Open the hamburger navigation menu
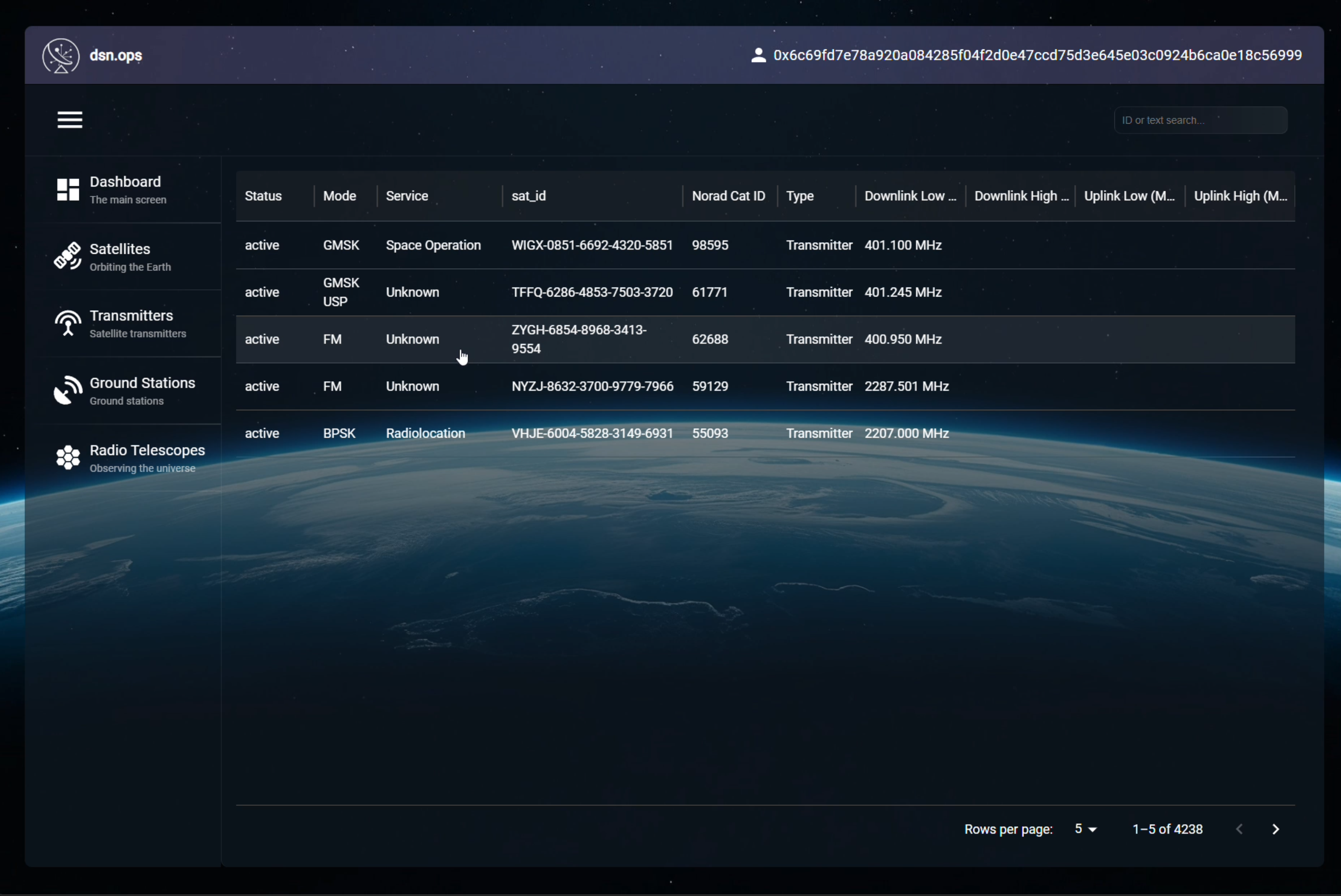Screen dimensions: 1341x896 (70, 120)
